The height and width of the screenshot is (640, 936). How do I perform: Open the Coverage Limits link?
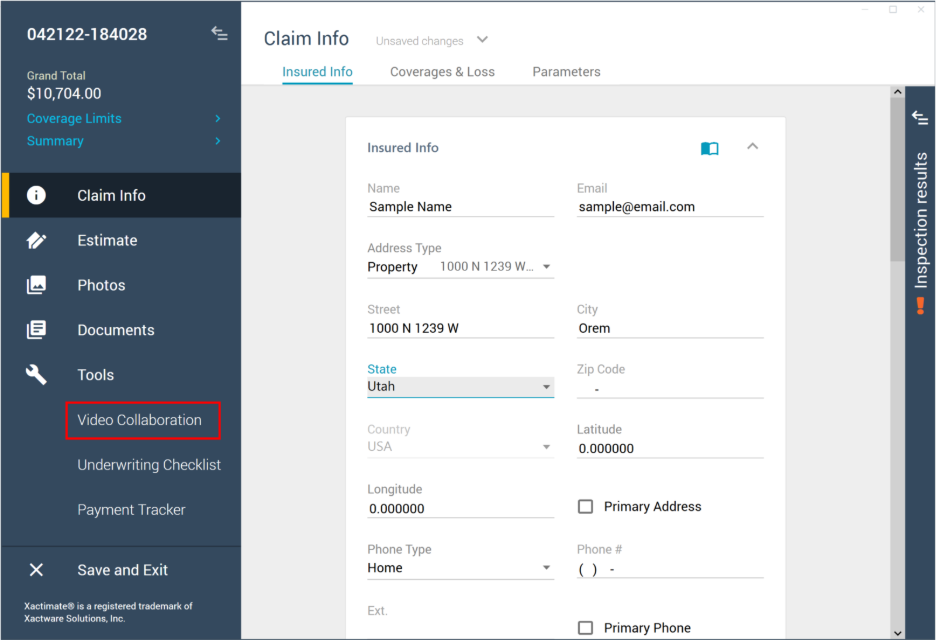[74, 119]
